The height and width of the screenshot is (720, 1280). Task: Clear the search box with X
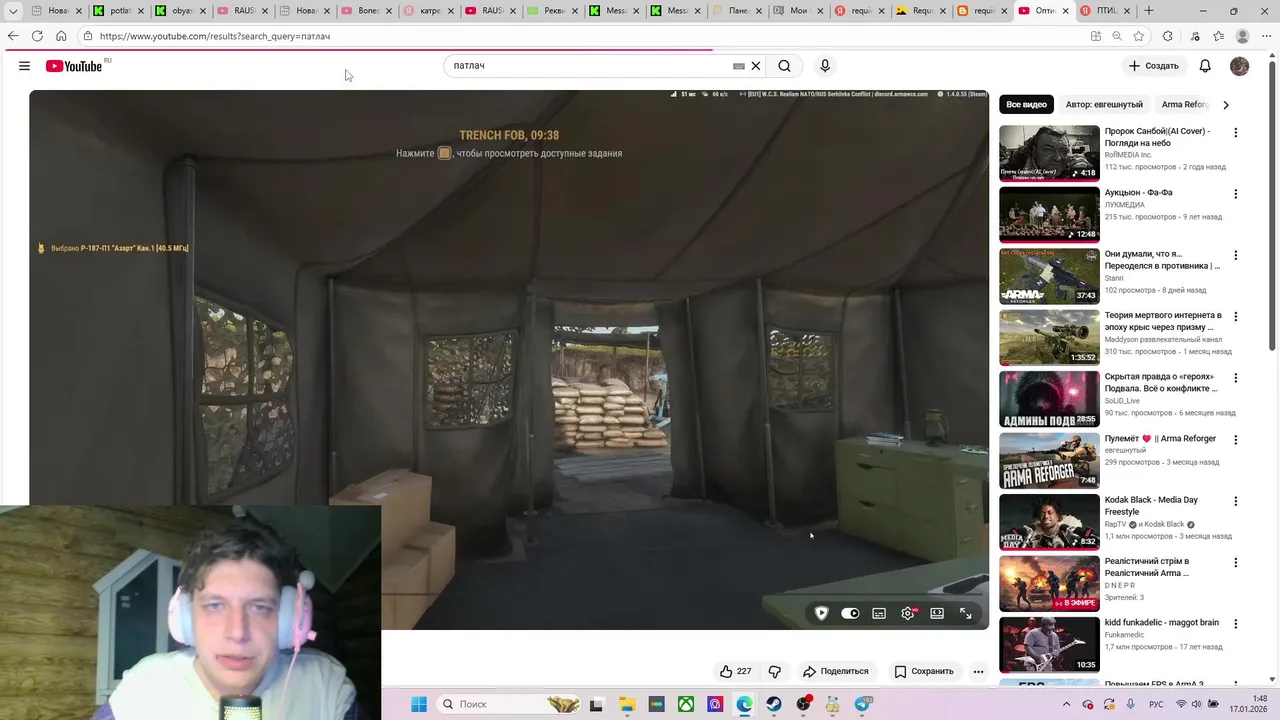click(756, 66)
